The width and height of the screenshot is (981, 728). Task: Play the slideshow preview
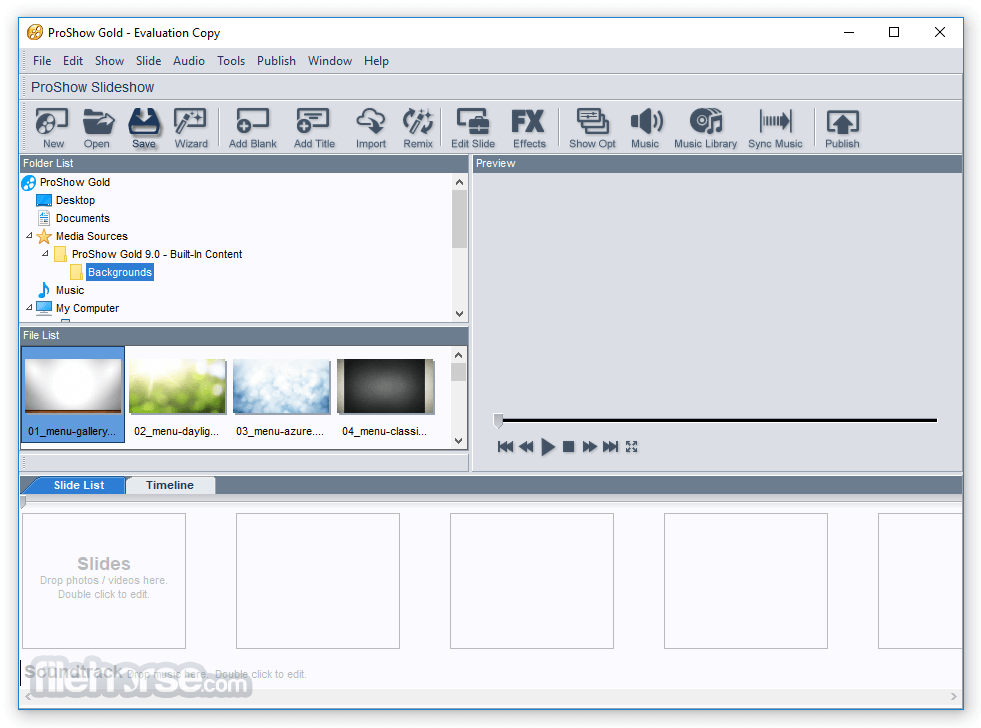coord(547,447)
